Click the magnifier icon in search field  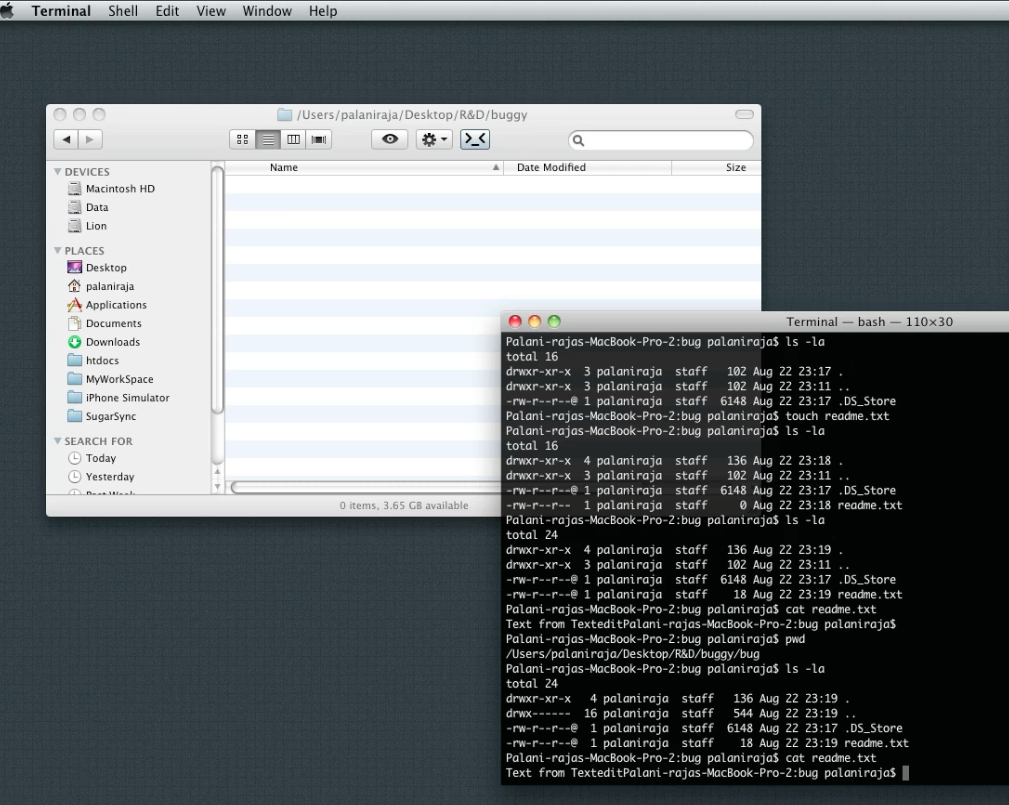(578, 140)
